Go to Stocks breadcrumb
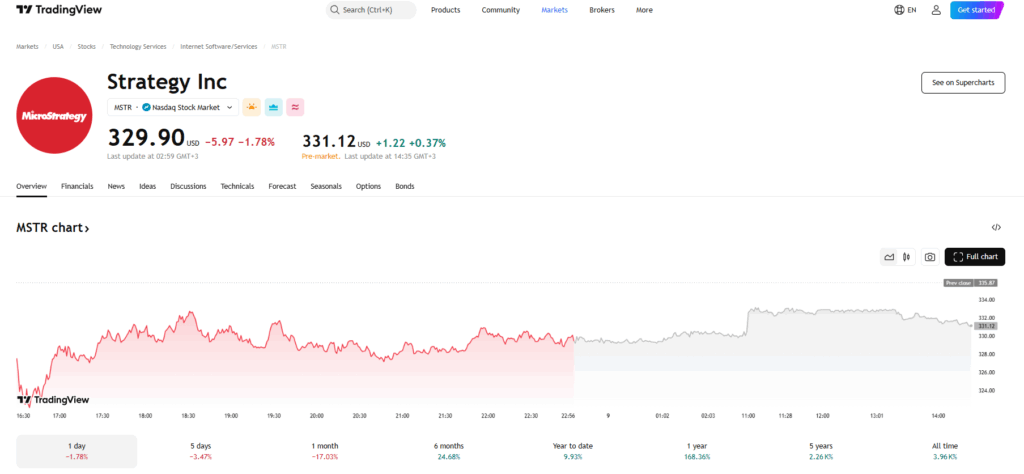The image size is (1024, 474). [x=86, y=46]
